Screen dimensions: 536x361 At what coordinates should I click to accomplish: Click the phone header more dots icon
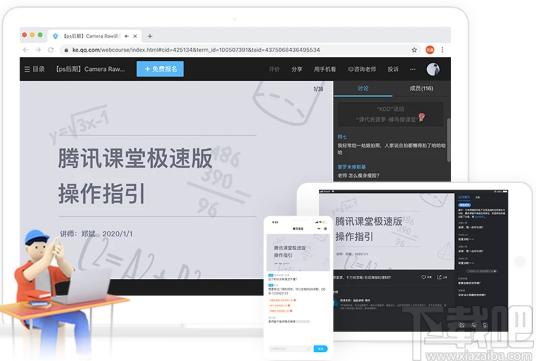coord(319,229)
